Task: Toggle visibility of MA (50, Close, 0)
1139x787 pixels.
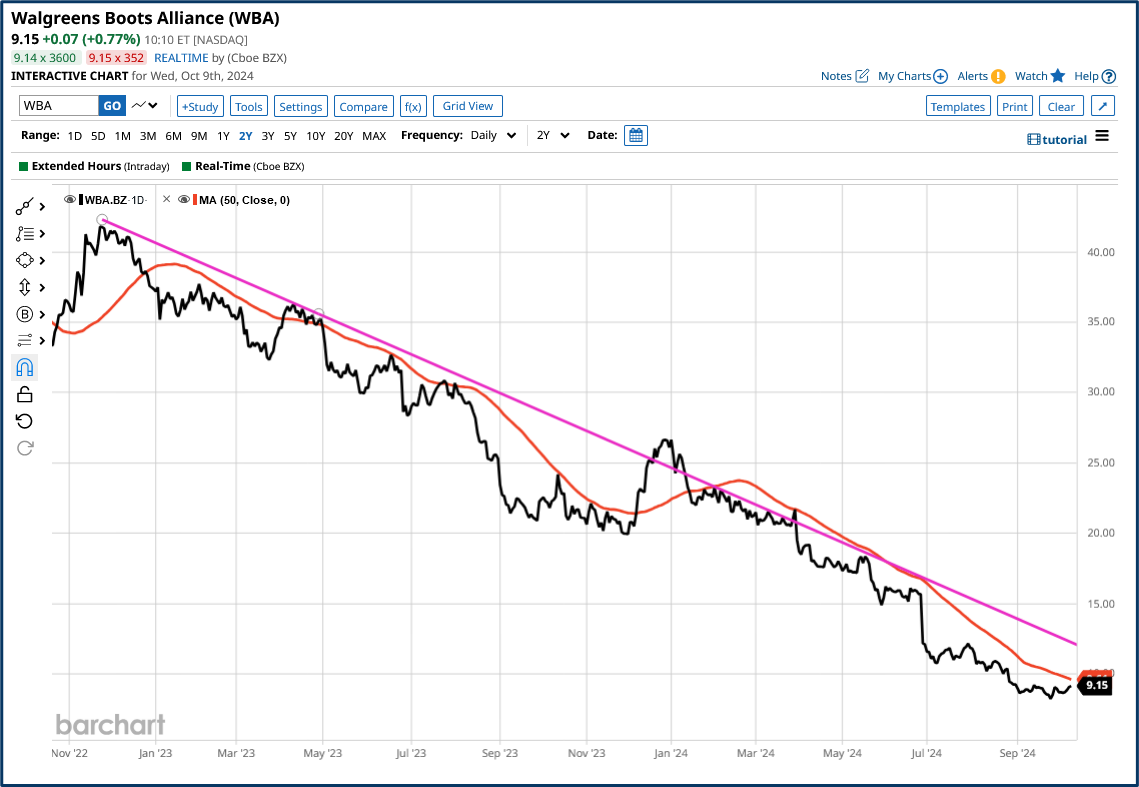Action: click(x=184, y=200)
